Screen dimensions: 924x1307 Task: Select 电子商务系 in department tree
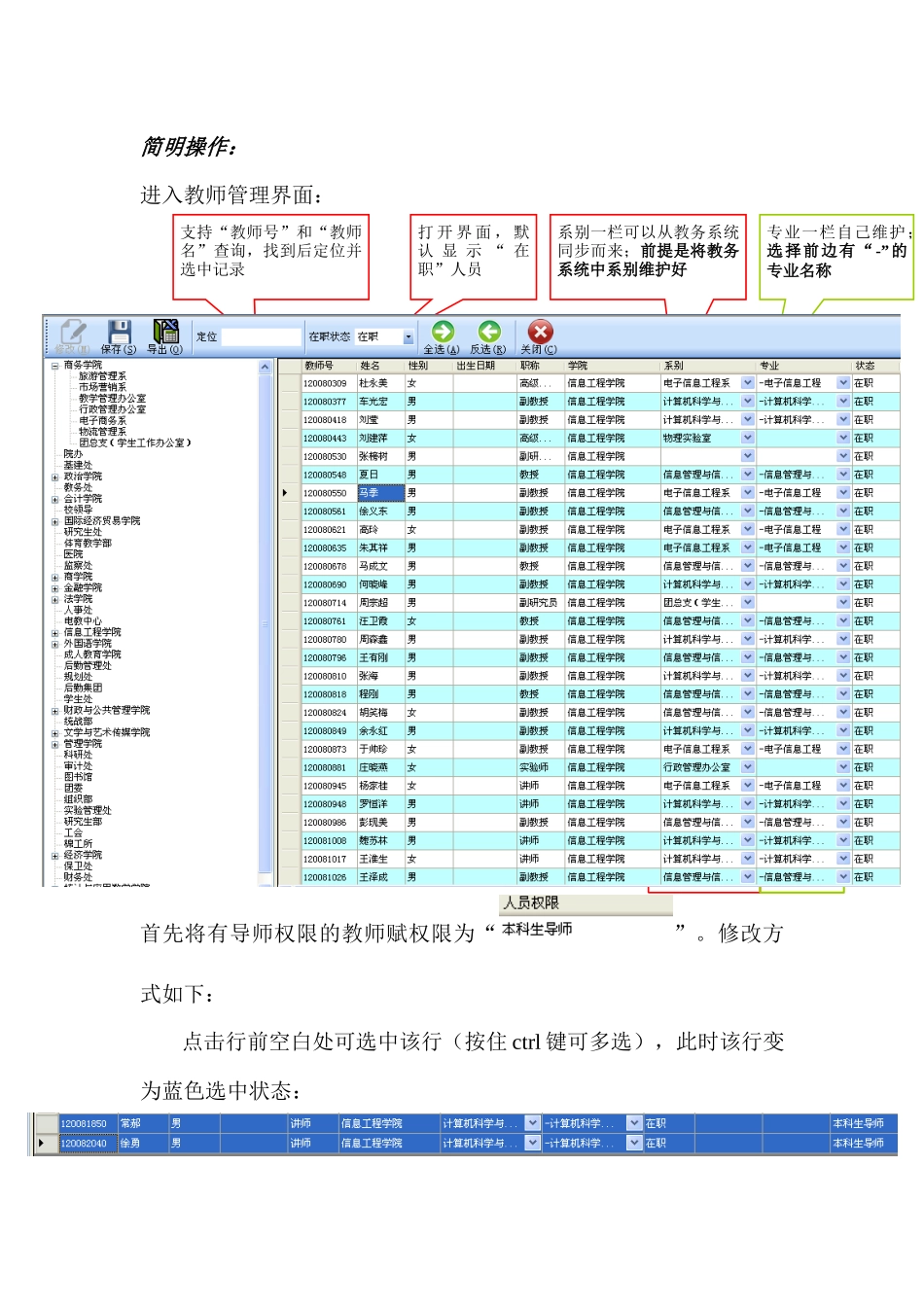pyautogui.click(x=102, y=420)
